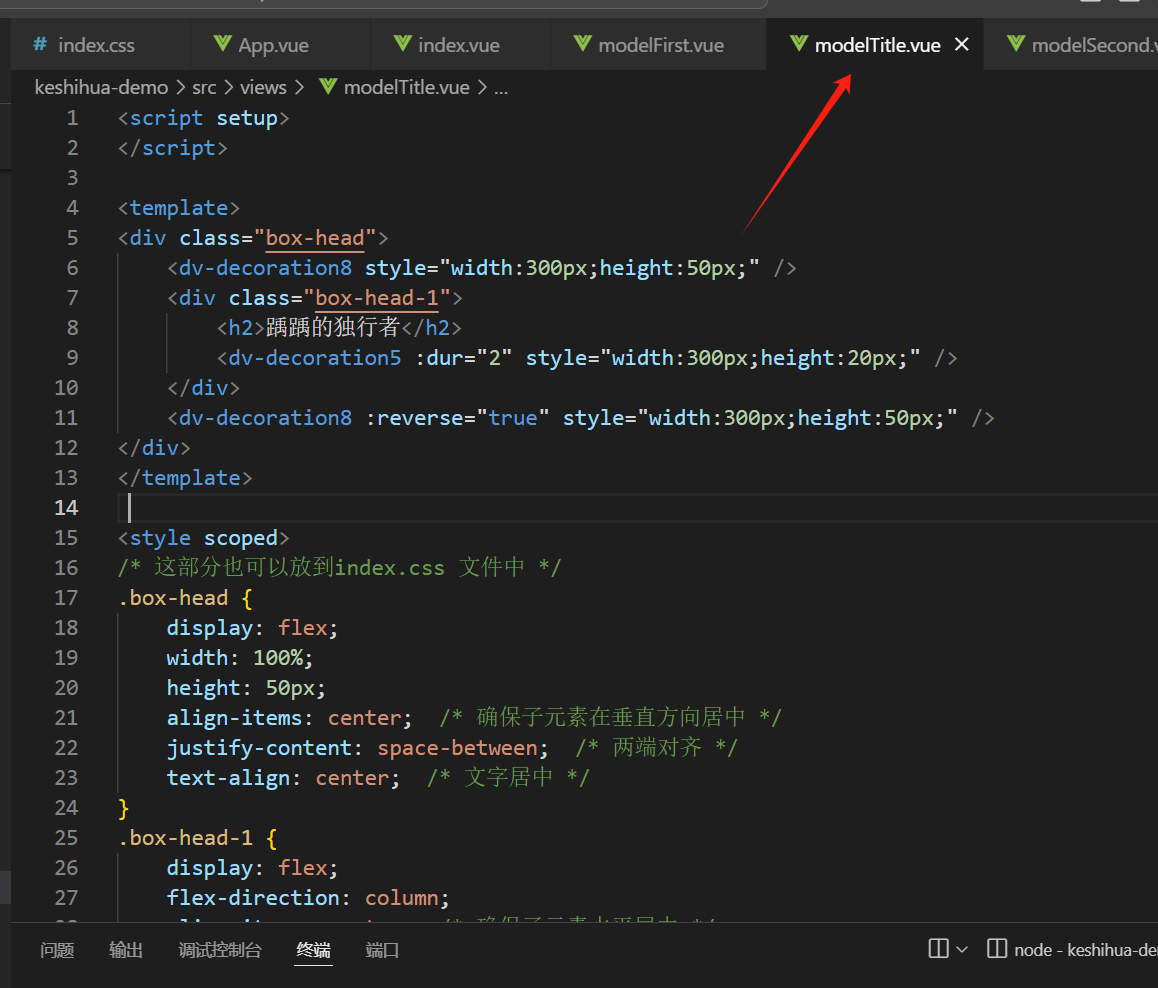Screen dimensions: 1158x988
Task: Click the Vue icon on modelSecond.vue tab
Action: tap(1016, 44)
